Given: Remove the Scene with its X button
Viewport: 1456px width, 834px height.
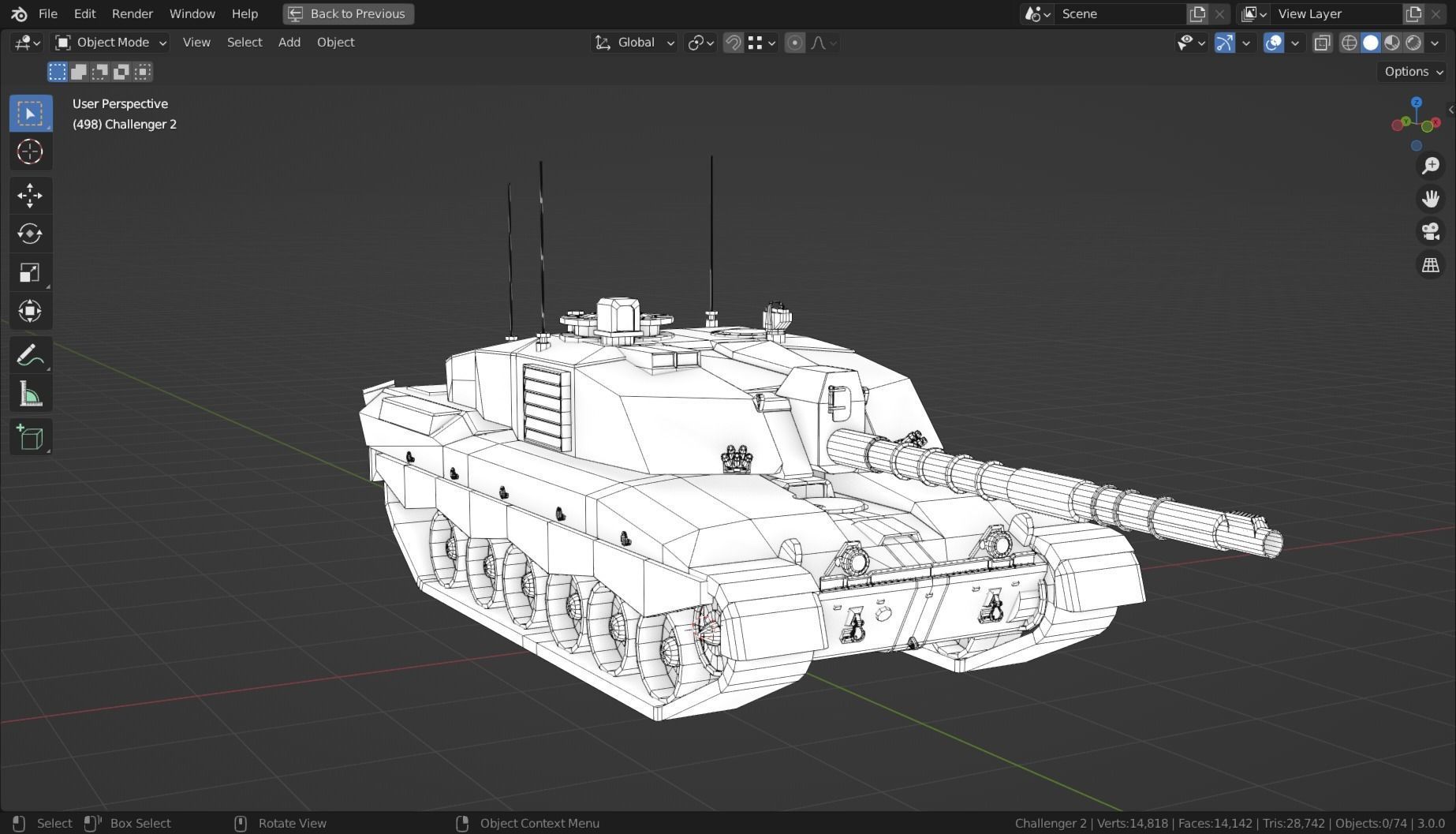Looking at the screenshot, I should (1219, 13).
